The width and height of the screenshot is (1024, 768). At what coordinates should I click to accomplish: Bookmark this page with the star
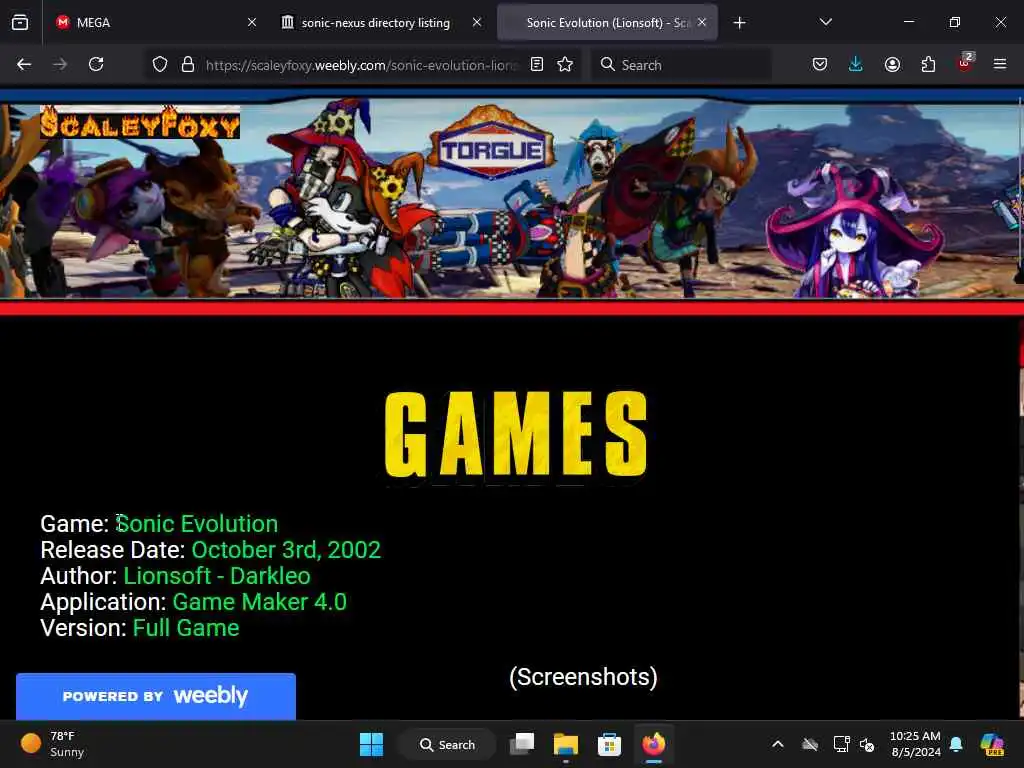point(565,64)
